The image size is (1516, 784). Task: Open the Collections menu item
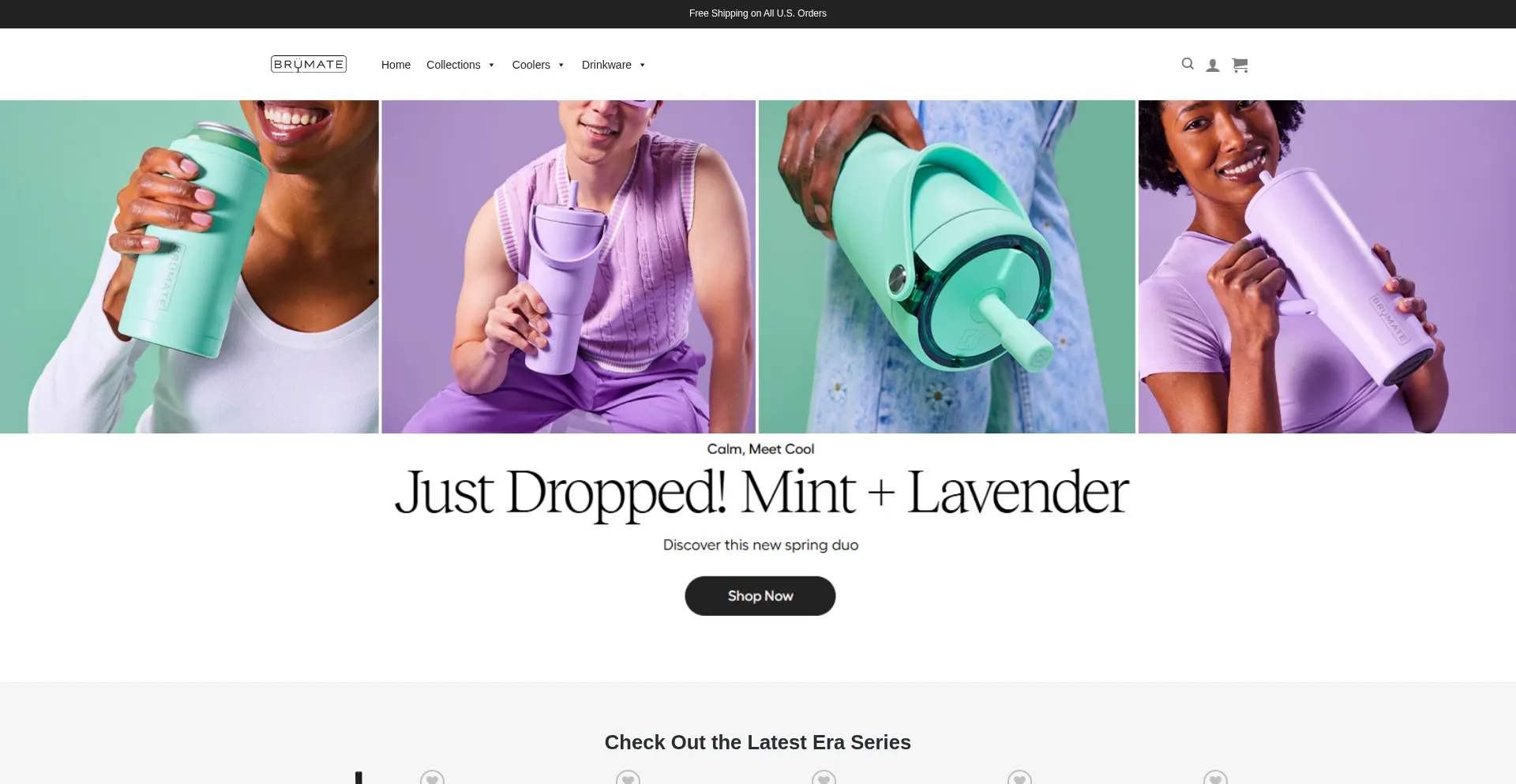point(453,65)
